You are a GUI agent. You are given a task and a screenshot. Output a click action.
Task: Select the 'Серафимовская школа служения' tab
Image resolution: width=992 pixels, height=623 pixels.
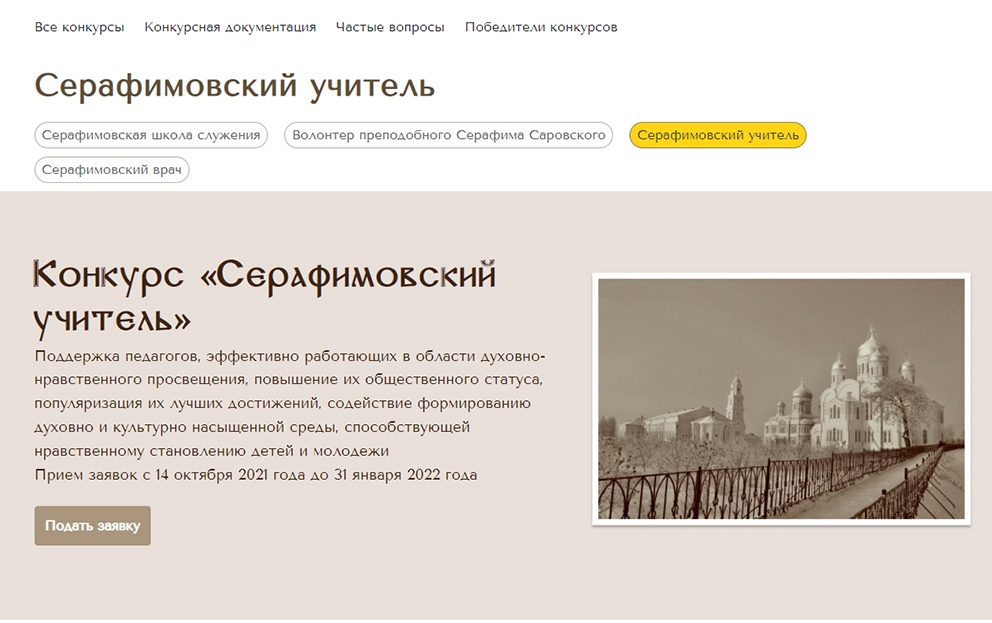coord(151,135)
